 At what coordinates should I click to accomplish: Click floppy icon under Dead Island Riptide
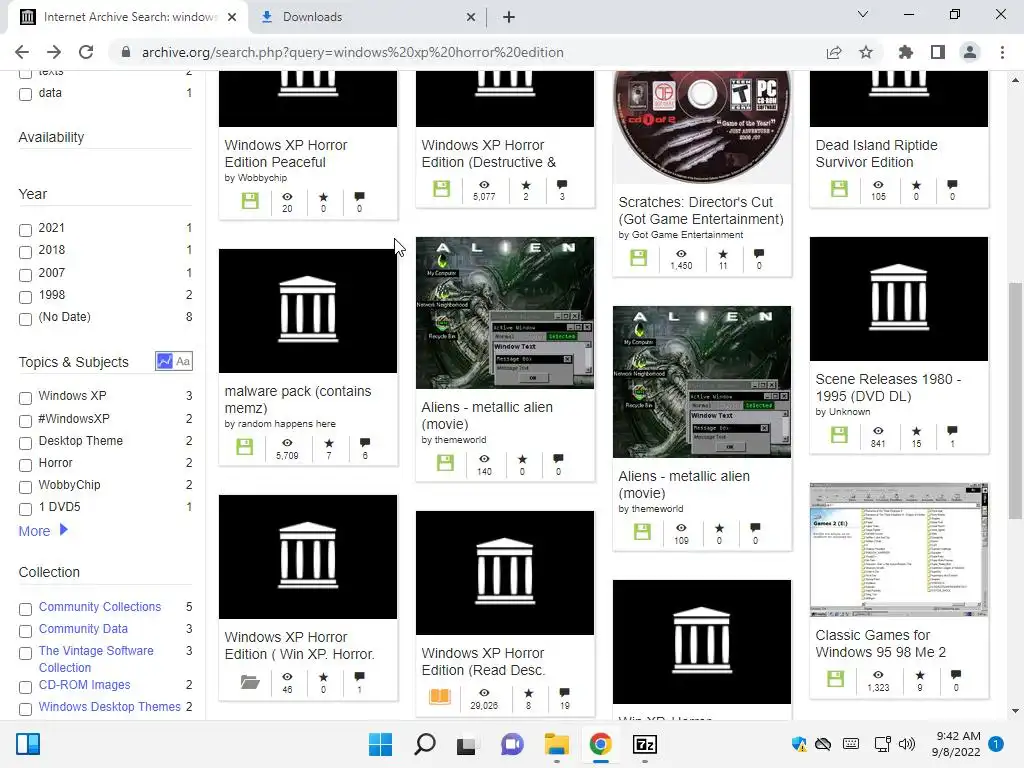tap(839, 189)
